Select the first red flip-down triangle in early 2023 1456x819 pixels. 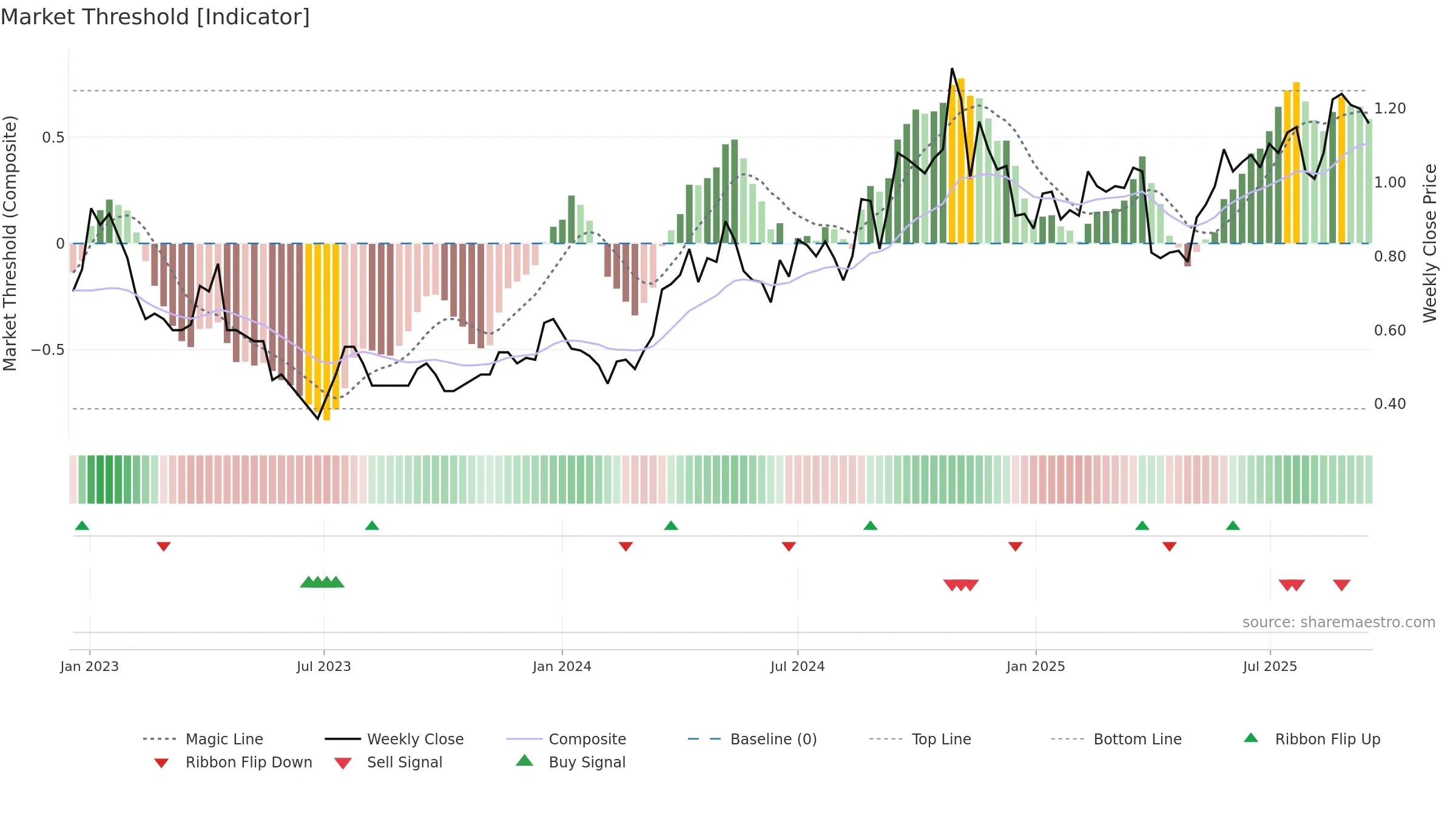pyautogui.click(x=164, y=547)
